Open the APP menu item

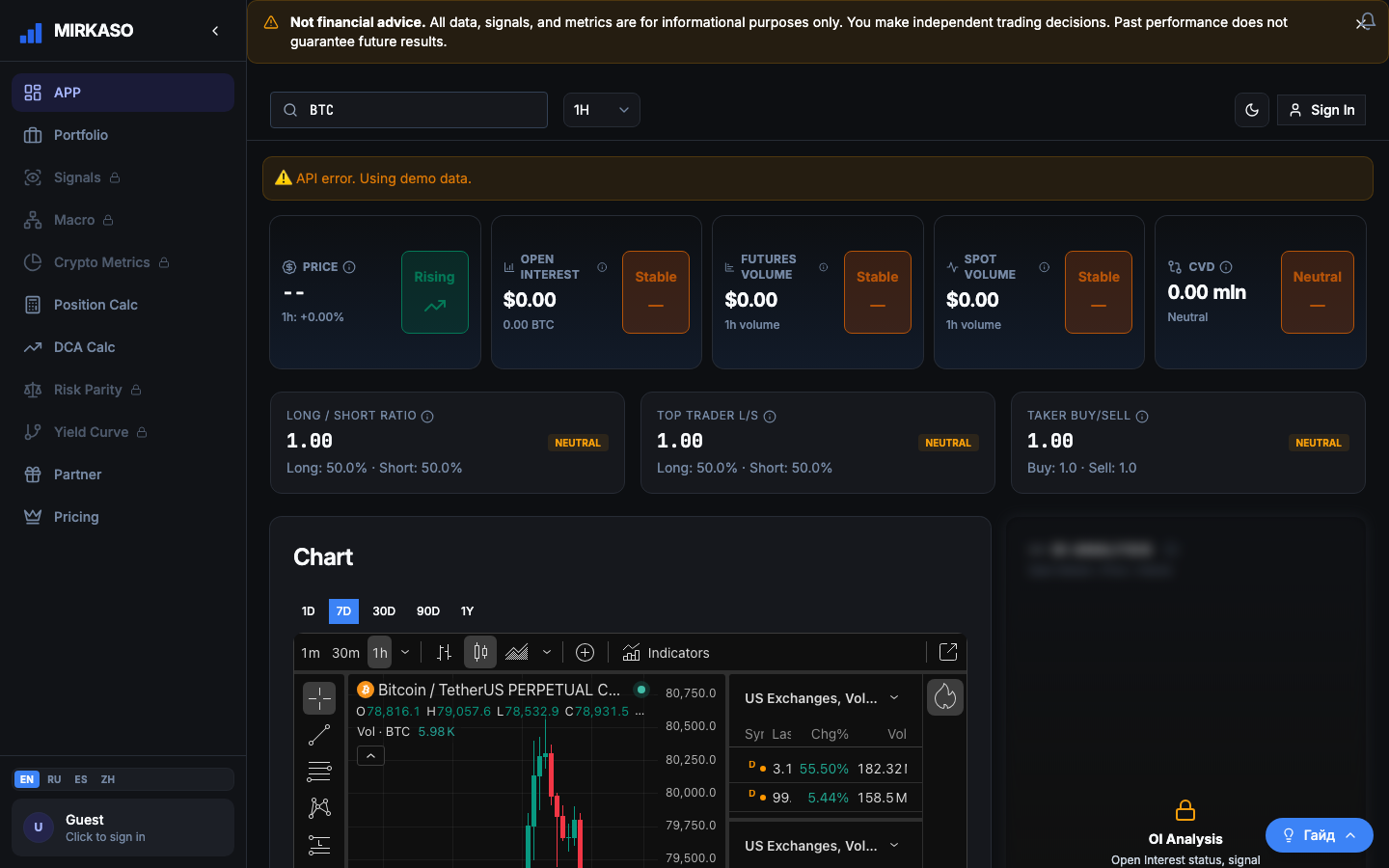click(x=123, y=93)
